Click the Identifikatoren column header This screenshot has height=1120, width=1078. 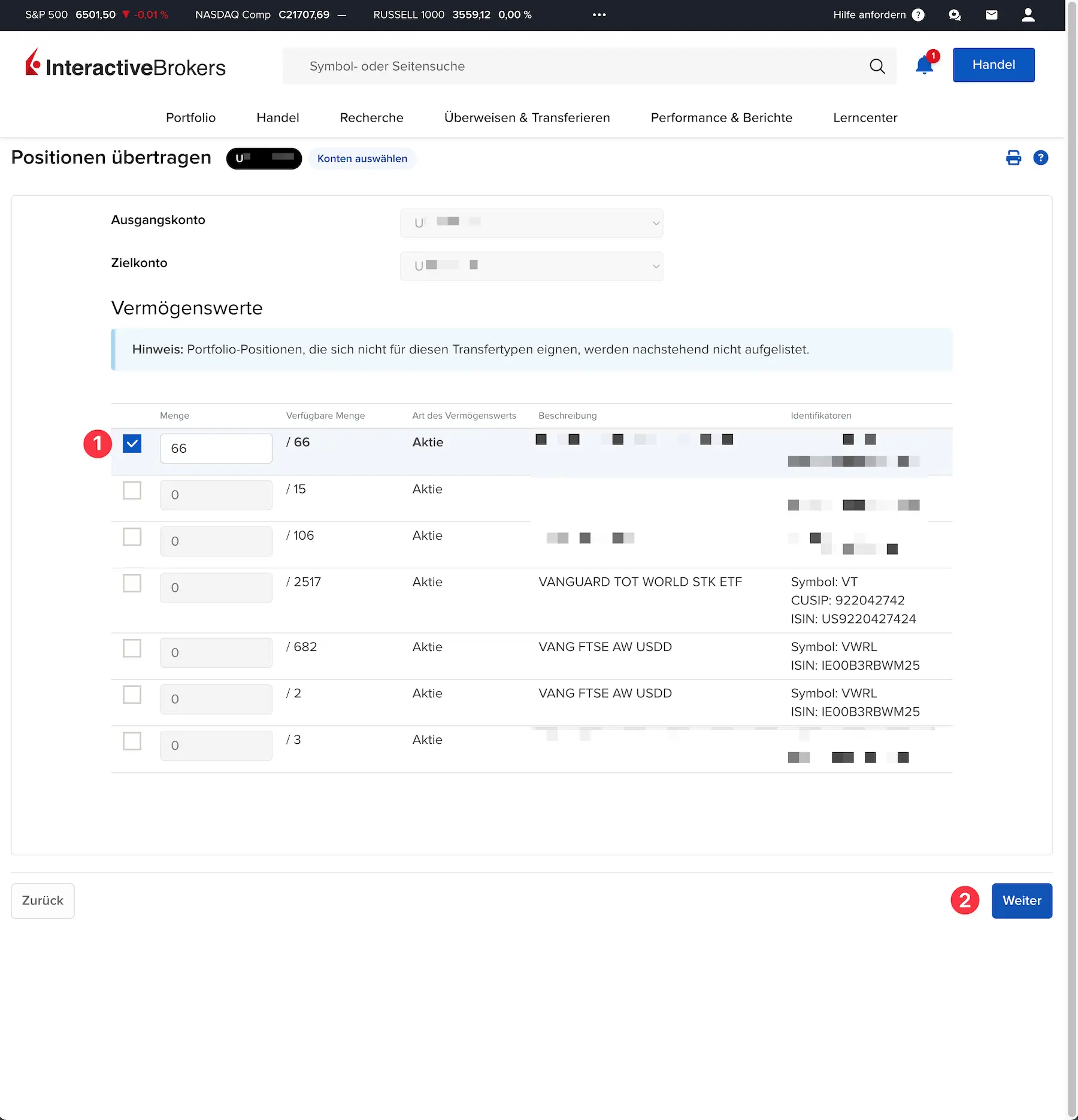pyautogui.click(x=820, y=416)
